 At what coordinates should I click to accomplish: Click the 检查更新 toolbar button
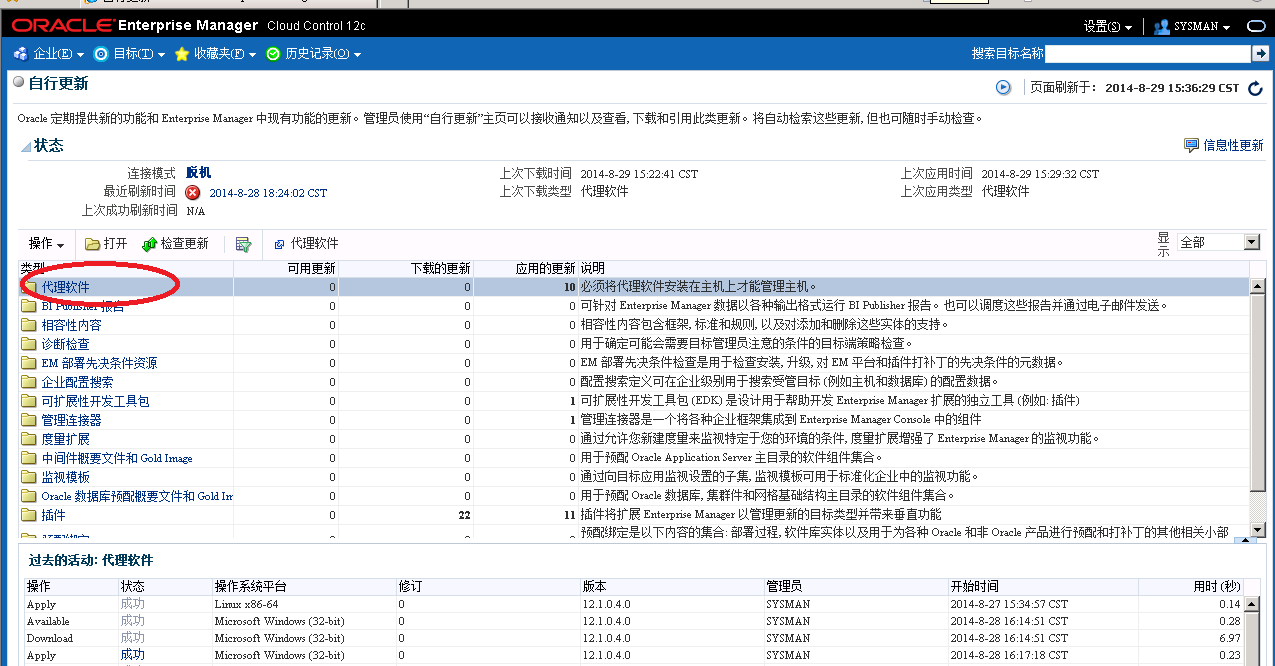pos(176,243)
